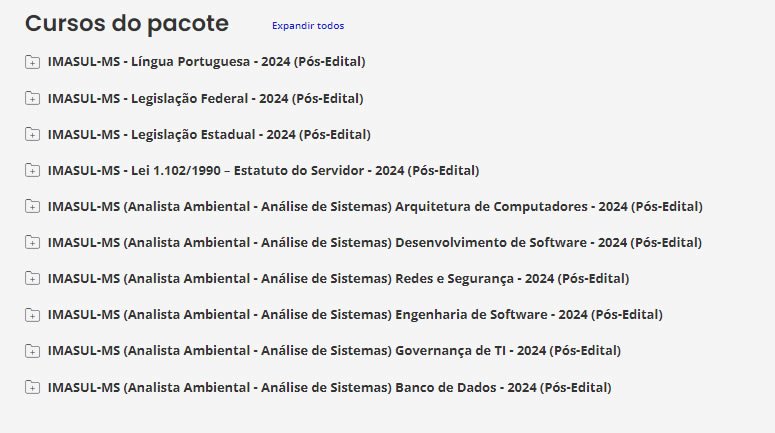Click the 'Expandir todos' link
The height and width of the screenshot is (433, 775).
click(308, 26)
